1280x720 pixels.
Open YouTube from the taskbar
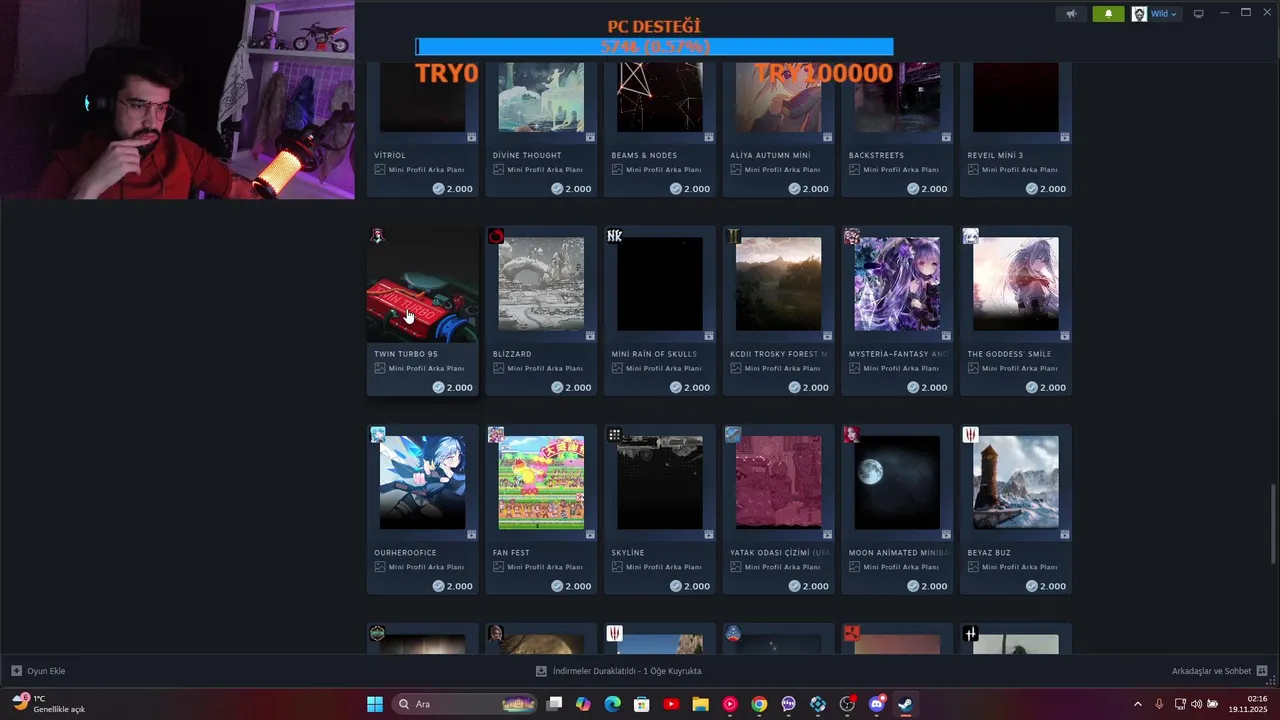[671, 704]
